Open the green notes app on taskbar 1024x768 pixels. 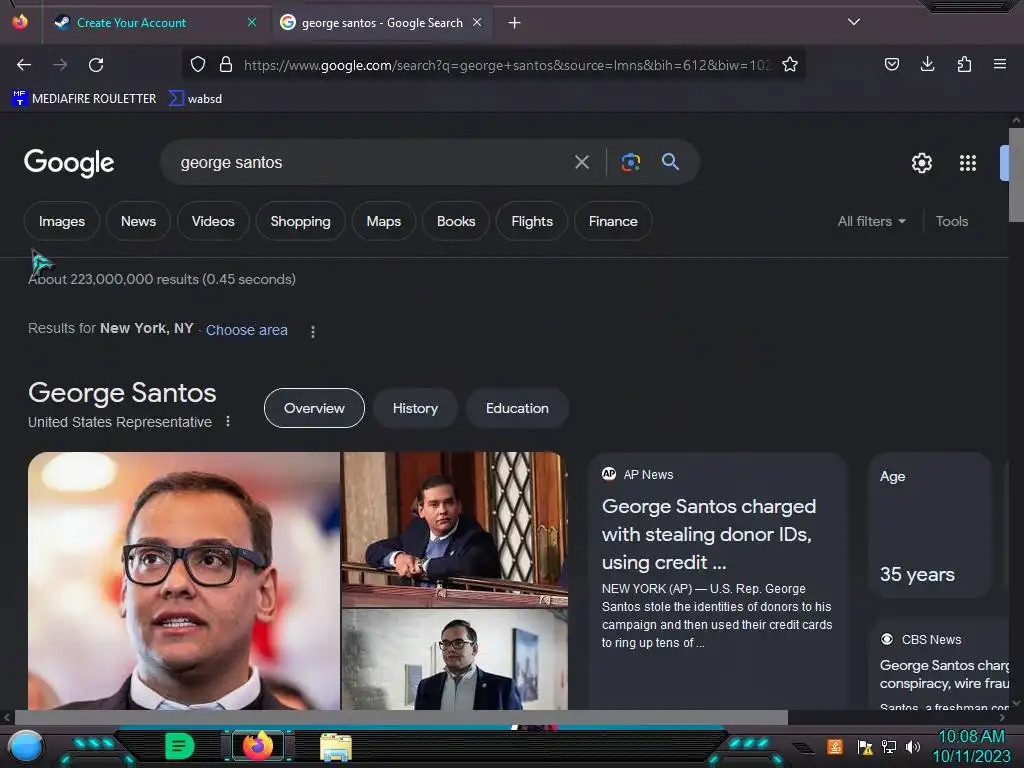tap(180, 746)
